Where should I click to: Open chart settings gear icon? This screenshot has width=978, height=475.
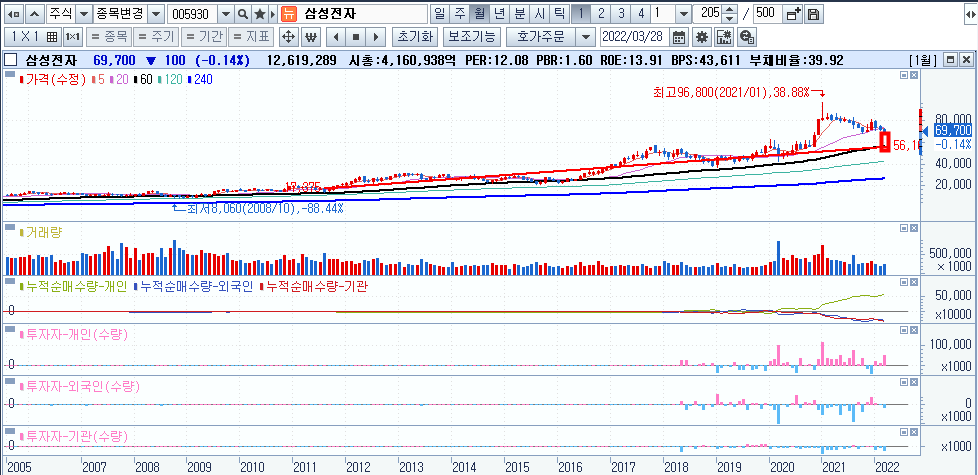point(702,37)
